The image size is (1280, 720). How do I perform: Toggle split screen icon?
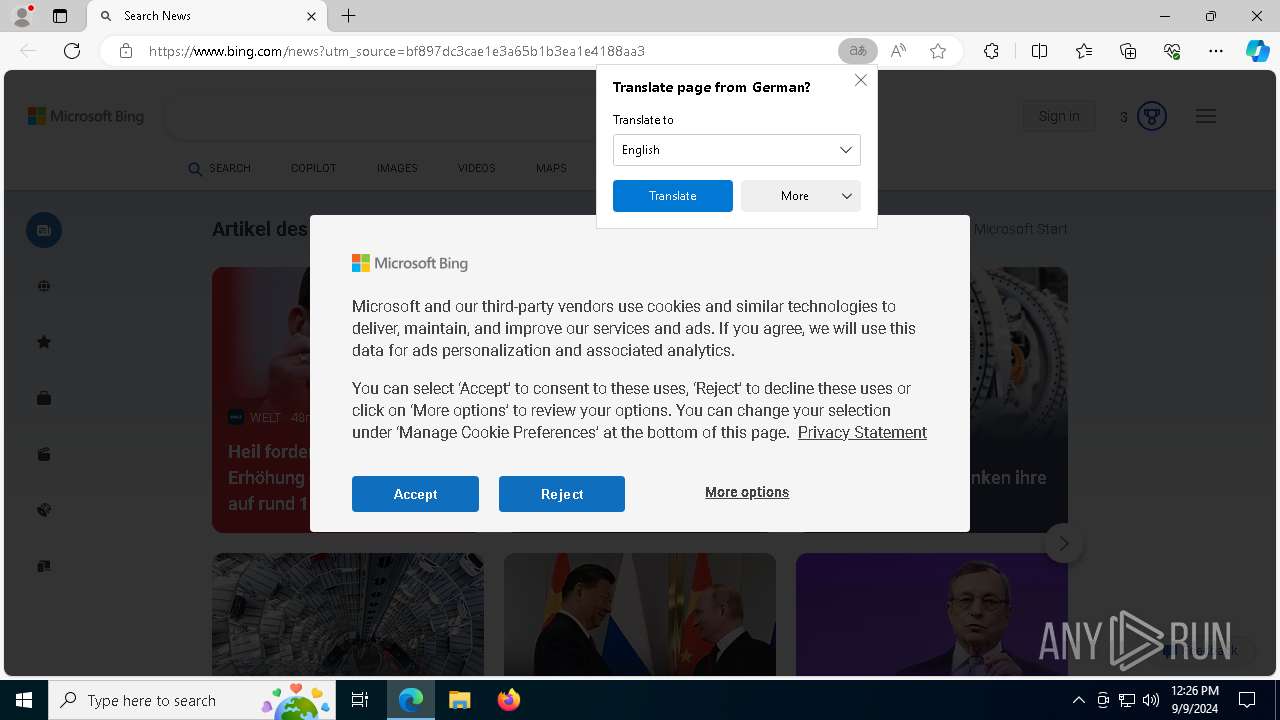(1039, 51)
